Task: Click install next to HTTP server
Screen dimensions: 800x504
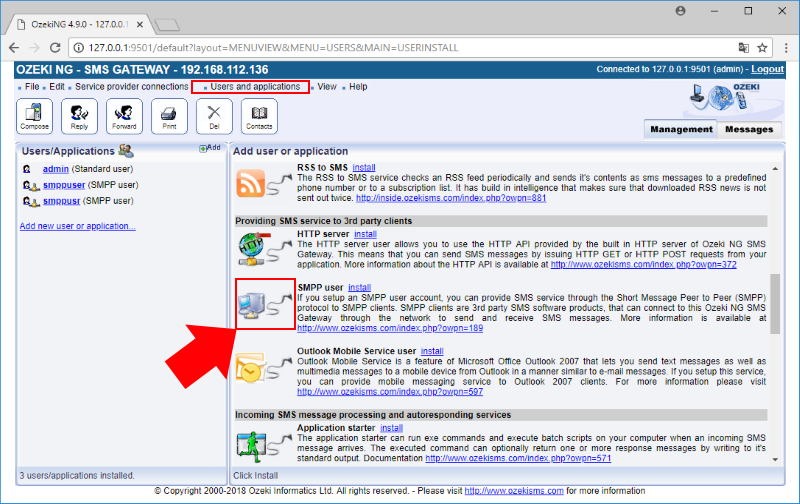Action: pos(365,234)
